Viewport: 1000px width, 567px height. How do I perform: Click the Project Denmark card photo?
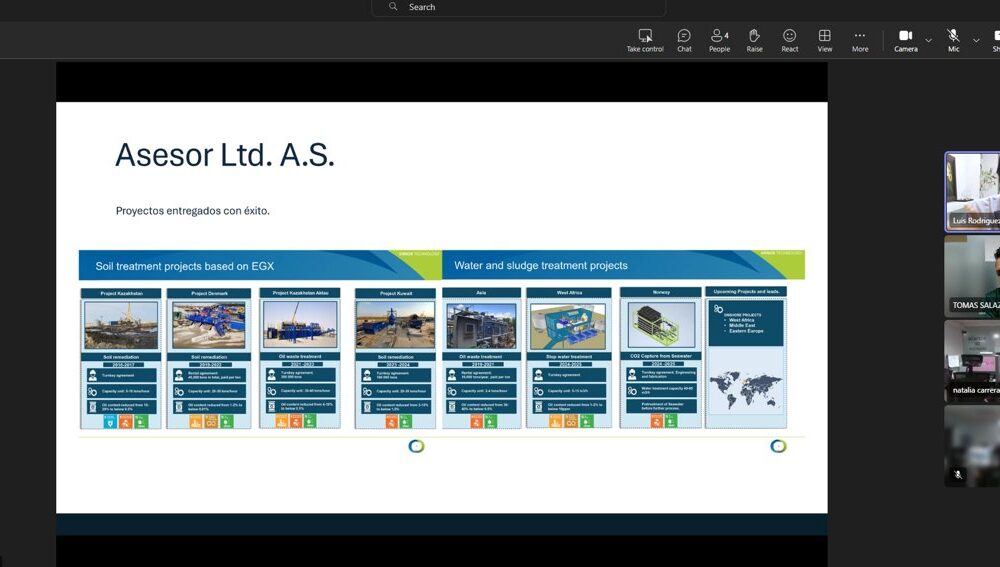[209, 325]
